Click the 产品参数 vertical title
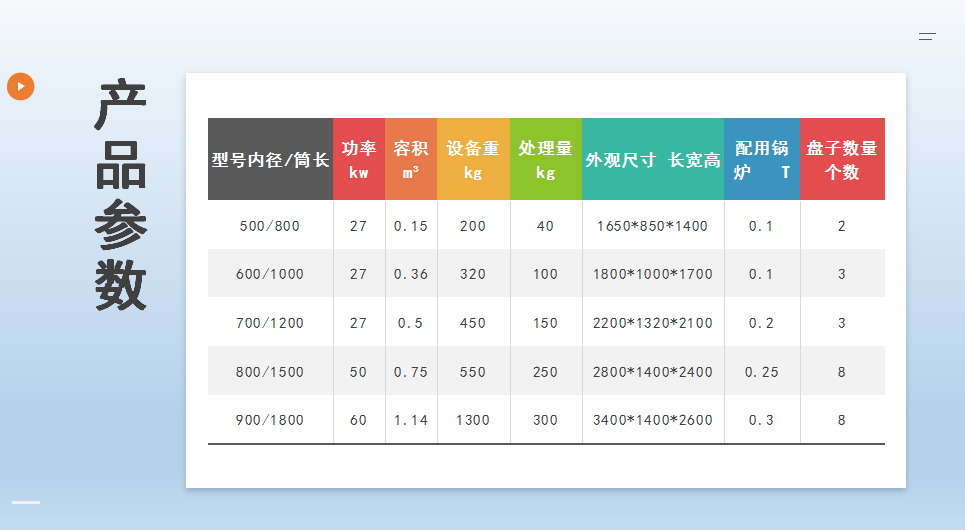965x530 pixels. (121, 195)
